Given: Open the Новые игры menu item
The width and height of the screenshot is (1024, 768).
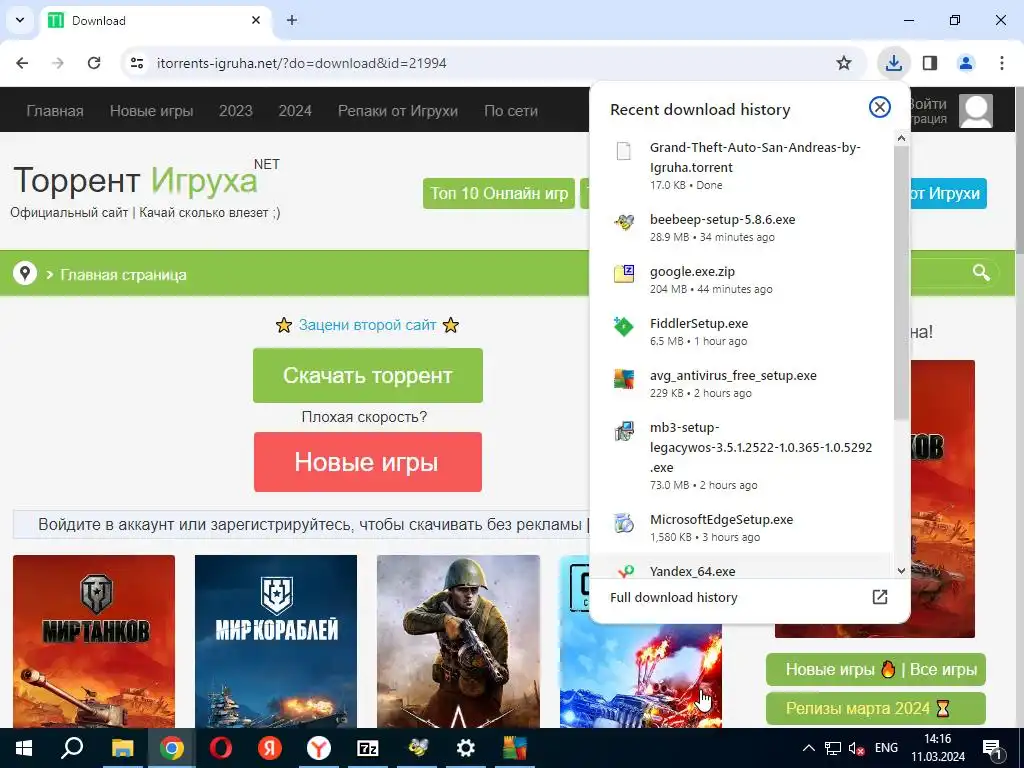Looking at the screenshot, I should (152, 111).
